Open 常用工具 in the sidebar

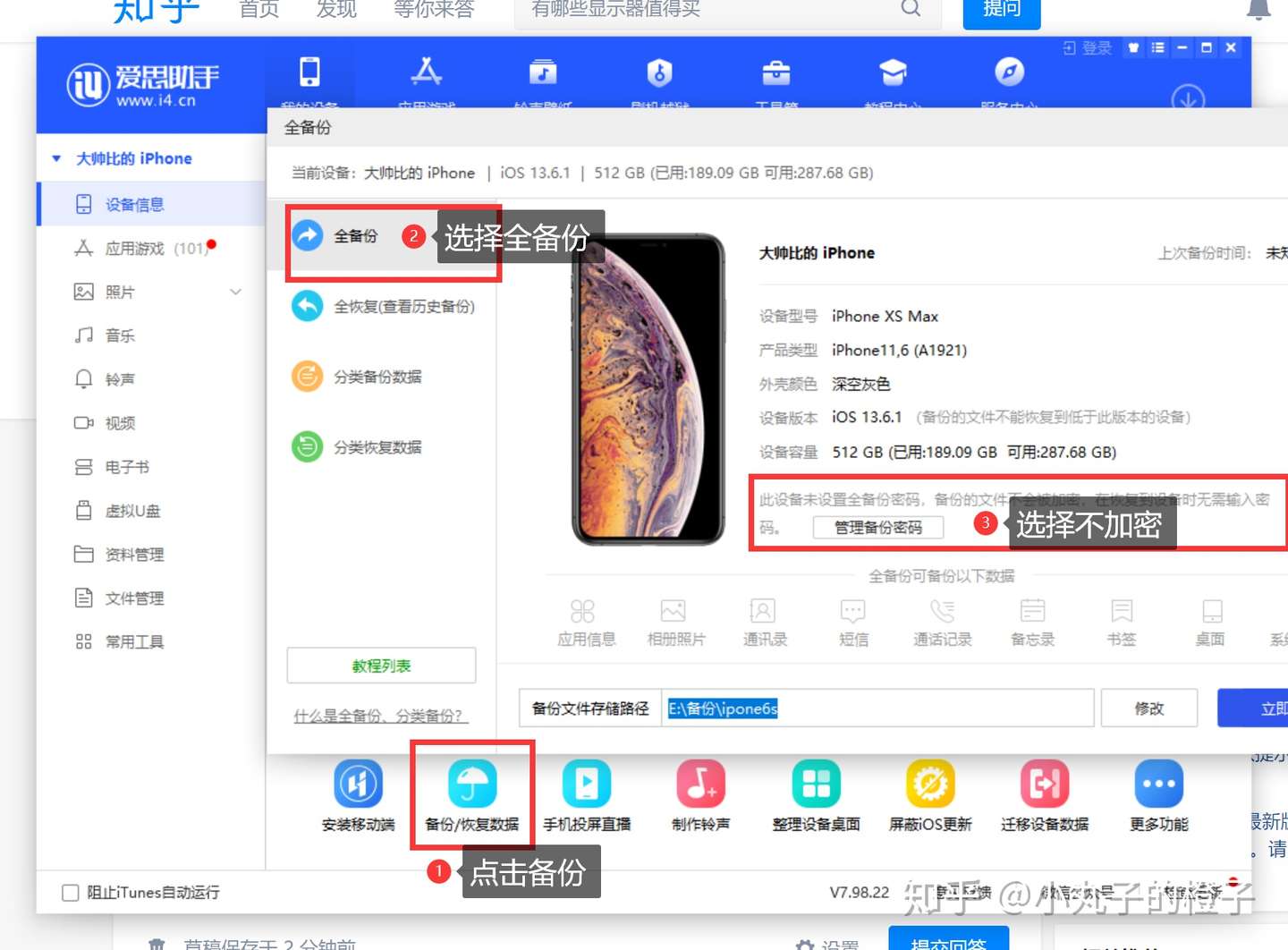pyautogui.click(x=152, y=641)
